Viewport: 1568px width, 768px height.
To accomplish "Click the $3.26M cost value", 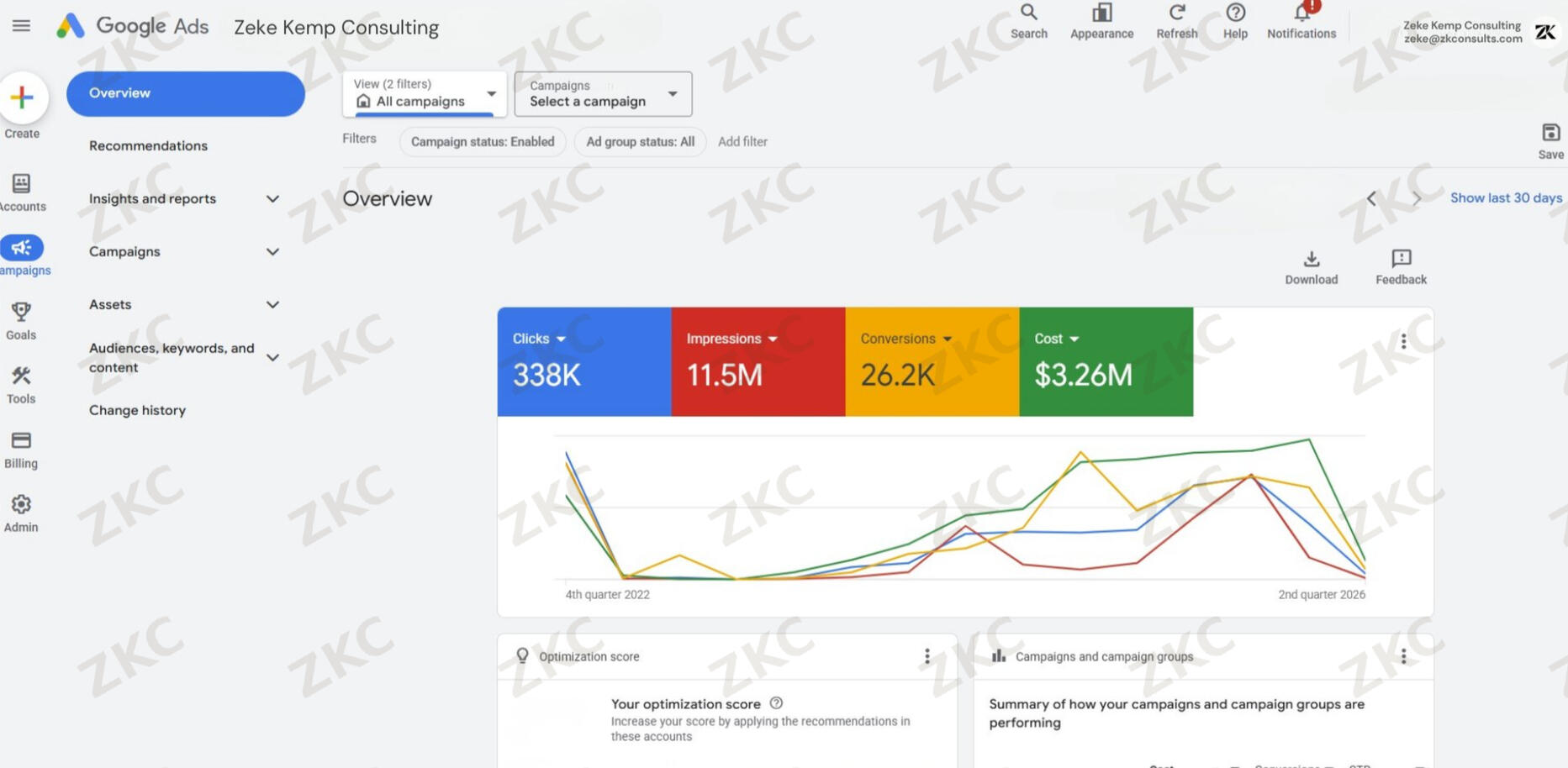I will pyautogui.click(x=1083, y=375).
